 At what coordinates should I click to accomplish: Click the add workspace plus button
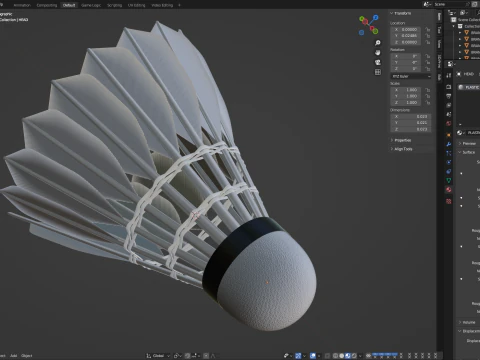179,5
